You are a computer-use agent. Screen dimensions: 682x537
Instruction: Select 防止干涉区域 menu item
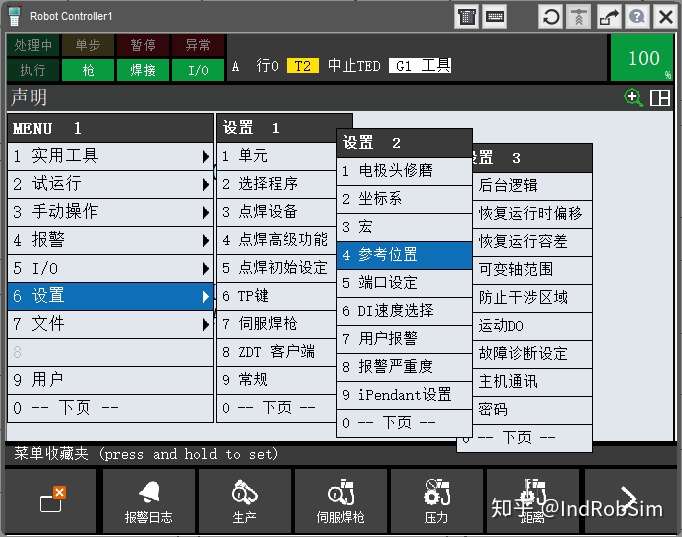tap(532, 298)
